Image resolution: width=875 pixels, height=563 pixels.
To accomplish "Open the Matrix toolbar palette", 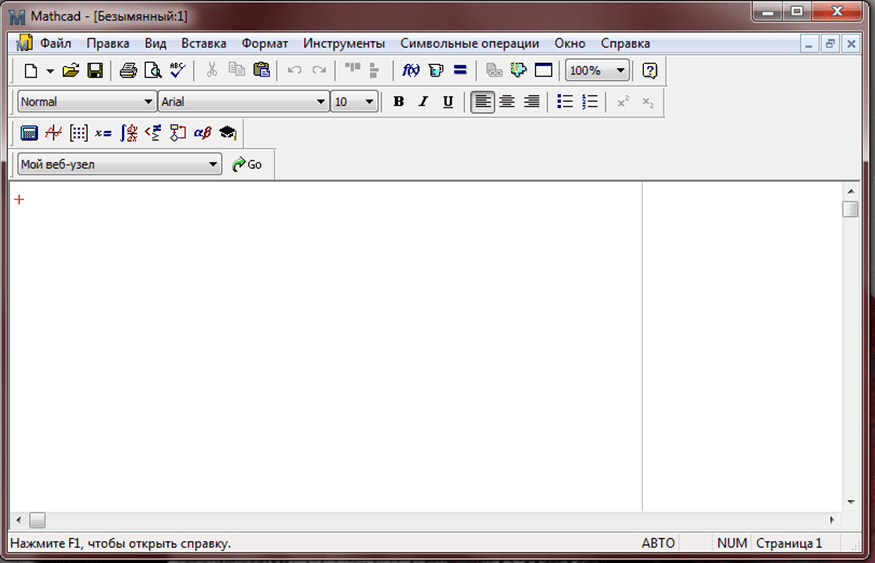I will 79,132.
